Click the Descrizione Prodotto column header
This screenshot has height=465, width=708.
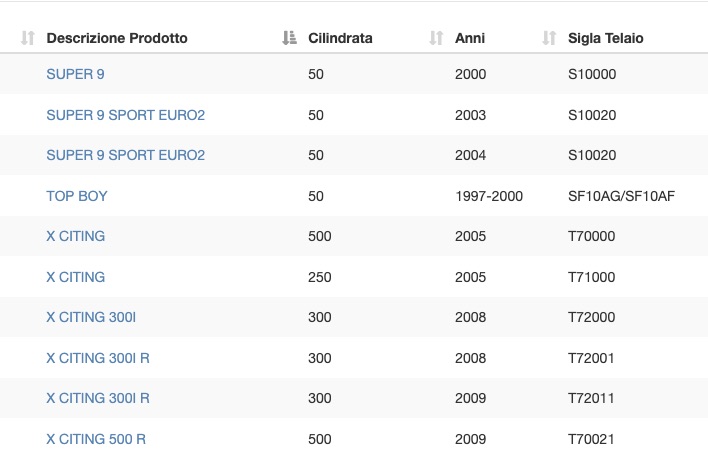pyautogui.click(x=117, y=38)
